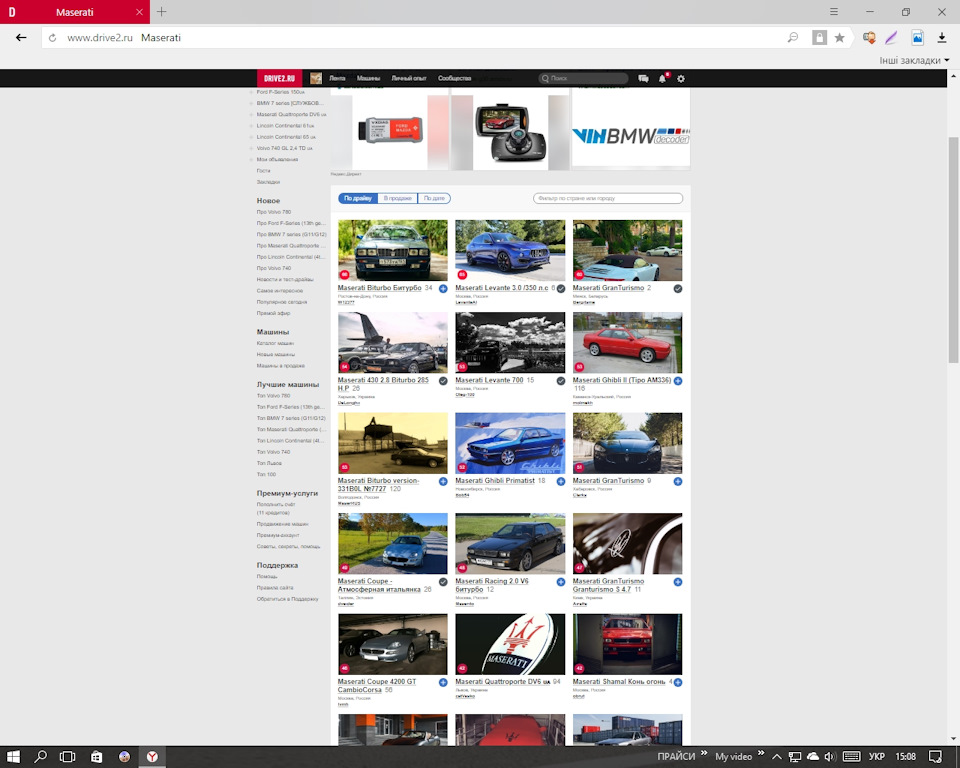Viewport: 960px width, 768px height.
Task: Open the 'Сообщества' menu item
Action: point(454,78)
